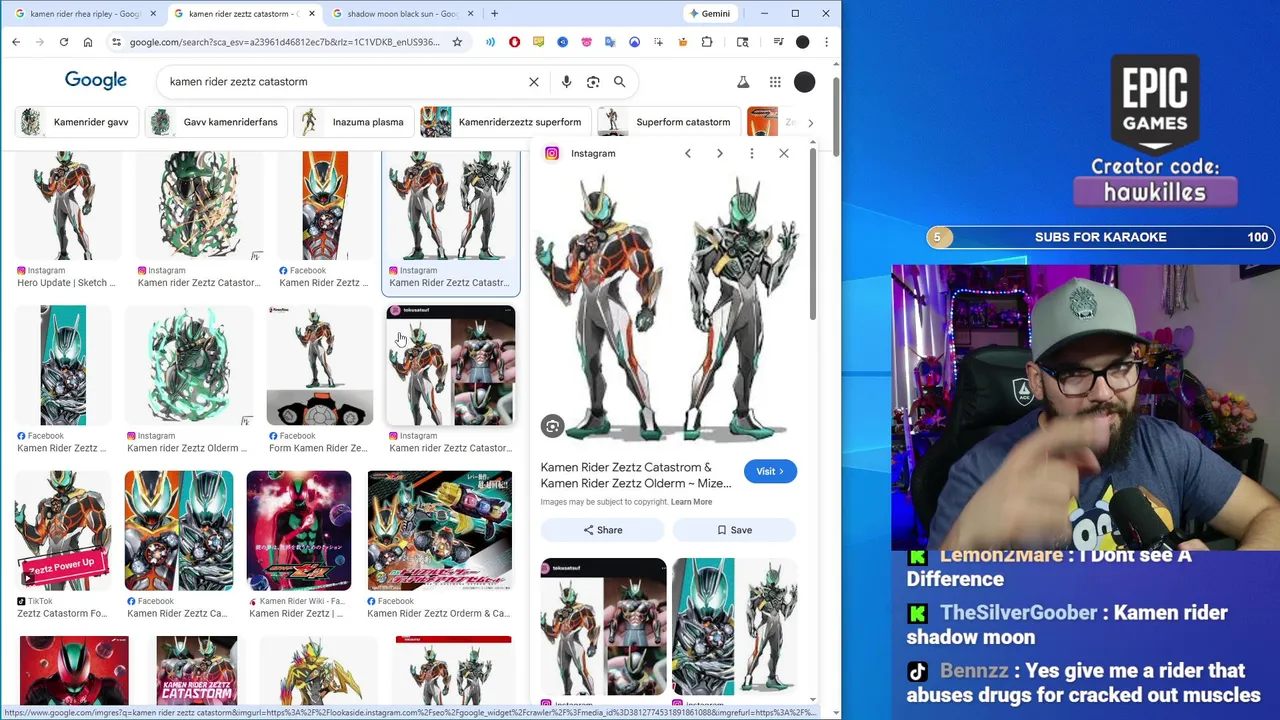Viewport: 1280px width, 720px height.
Task: Open Kamen Rider Zeztz Catastrom title link
Action: [636, 475]
